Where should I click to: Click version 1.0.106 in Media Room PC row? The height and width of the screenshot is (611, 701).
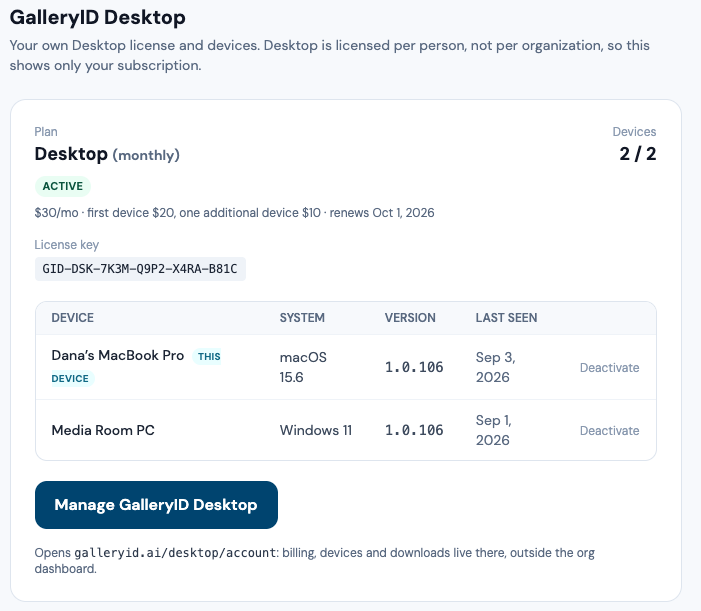[x=414, y=430]
